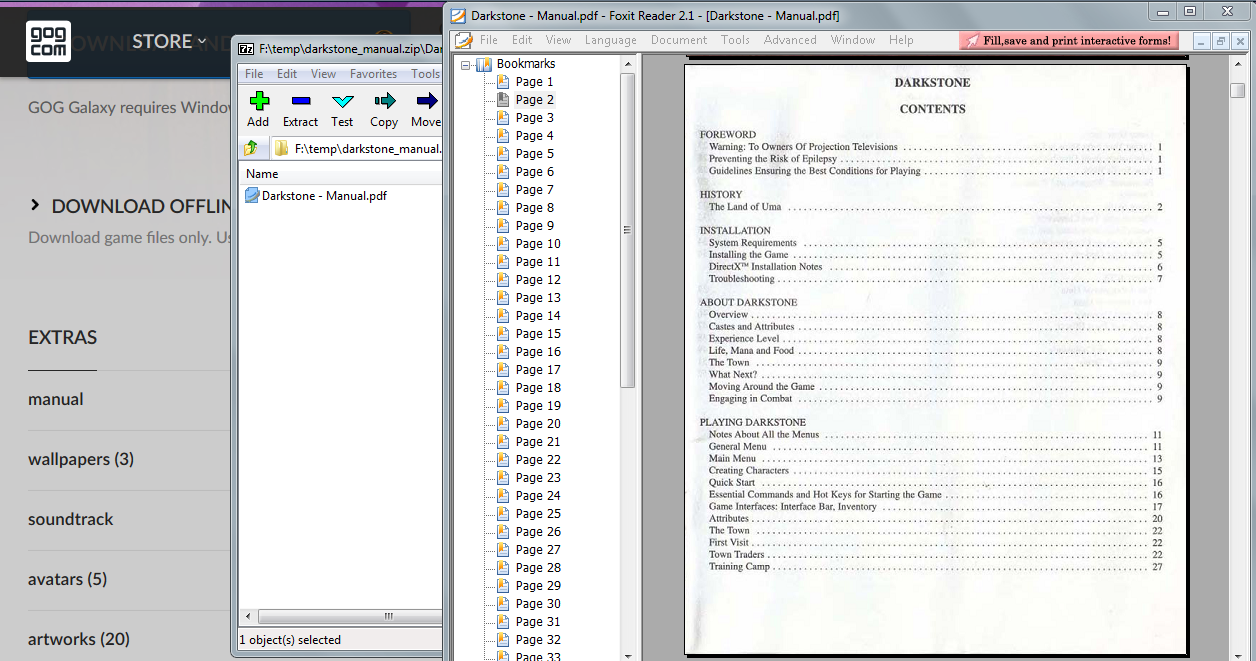Open the Language menu in Foxit Reader

[611, 40]
